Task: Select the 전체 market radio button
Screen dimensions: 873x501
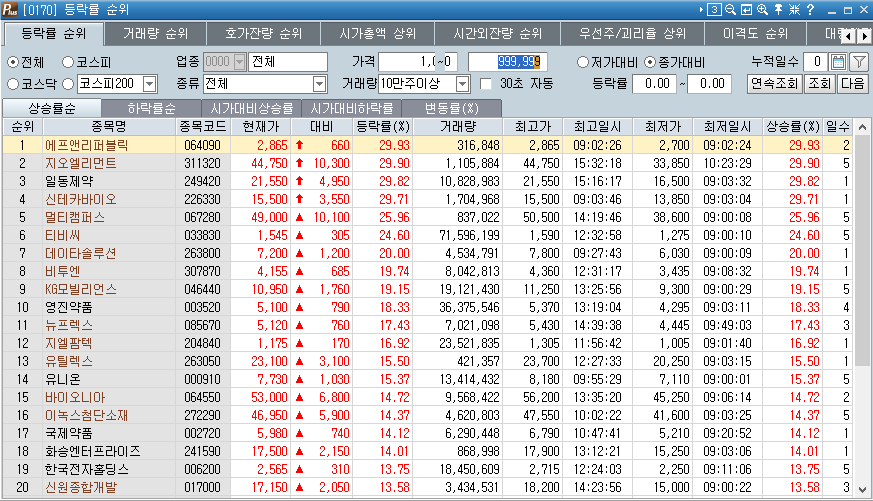Action: pyautogui.click(x=13, y=62)
